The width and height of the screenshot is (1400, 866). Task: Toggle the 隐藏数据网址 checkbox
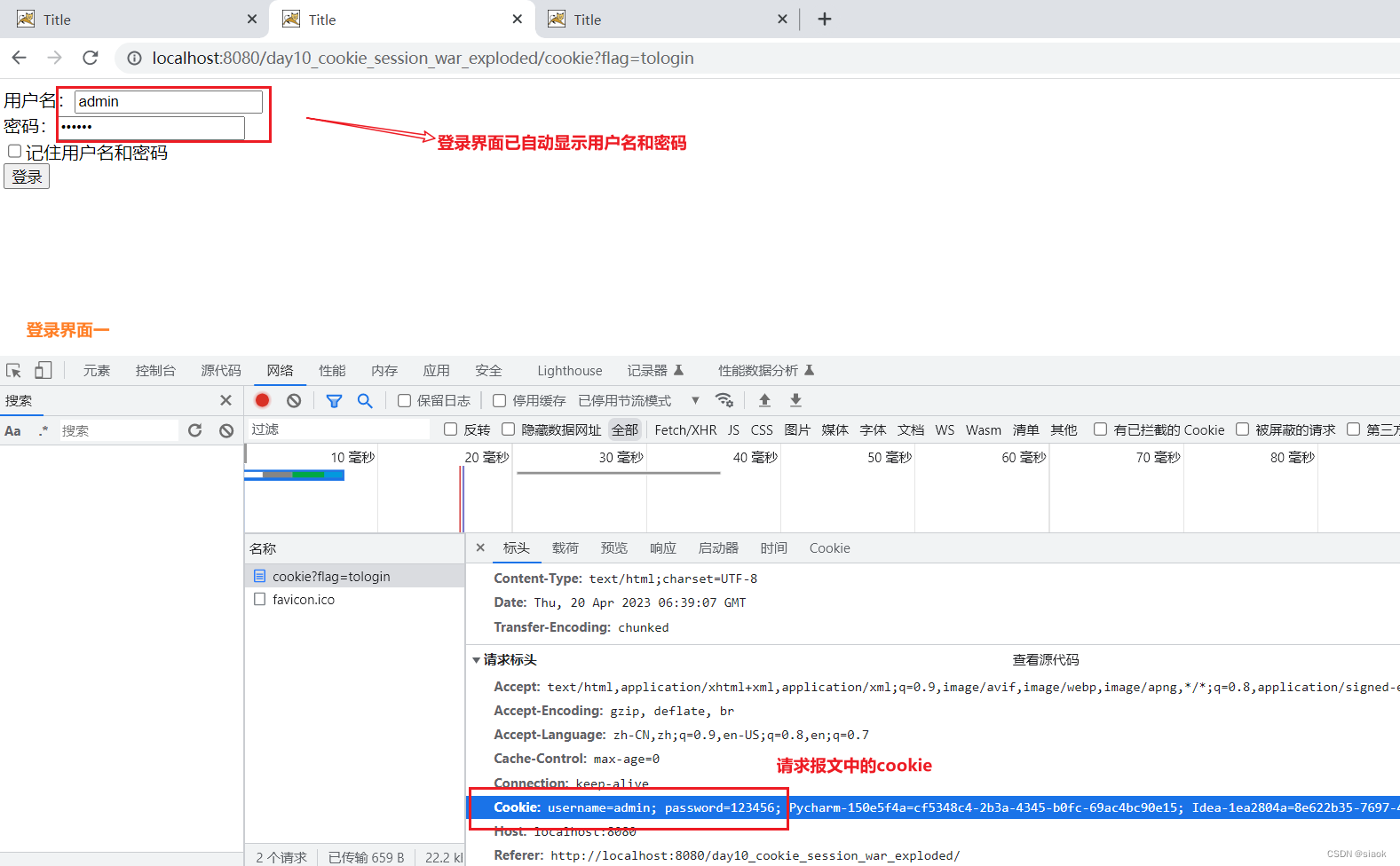point(508,429)
